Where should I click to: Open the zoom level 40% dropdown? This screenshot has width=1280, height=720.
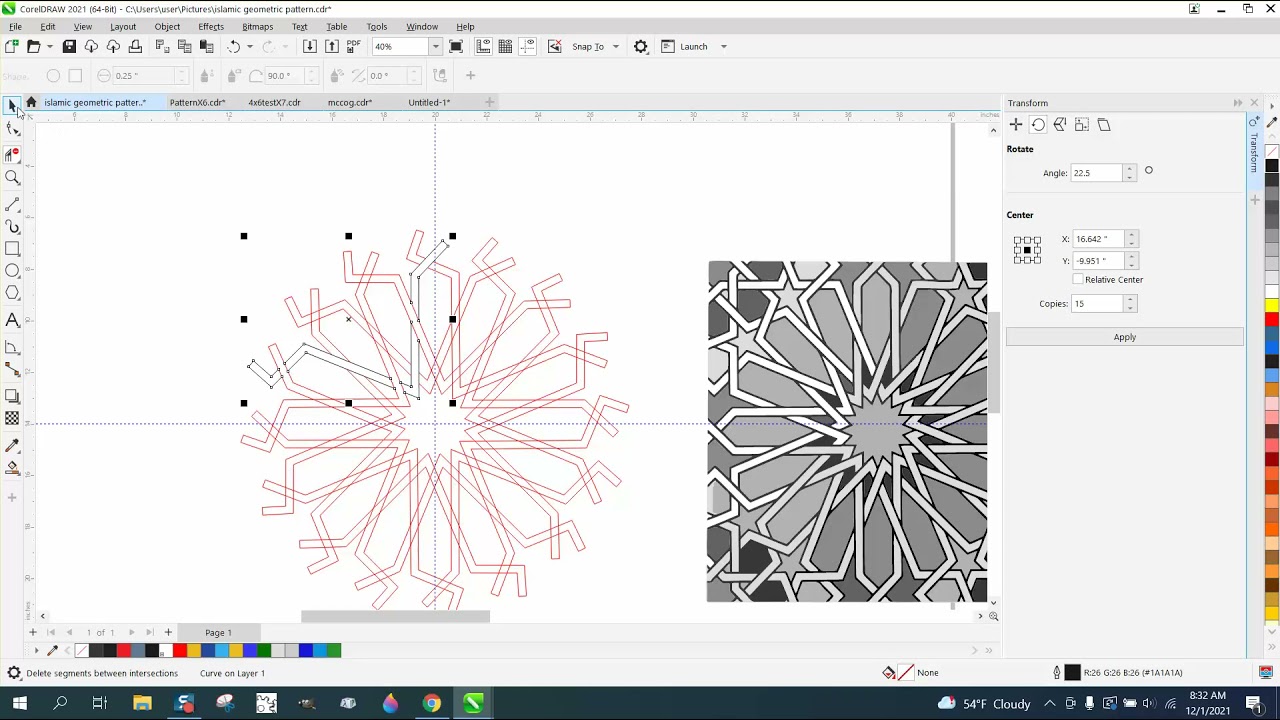coord(435,47)
